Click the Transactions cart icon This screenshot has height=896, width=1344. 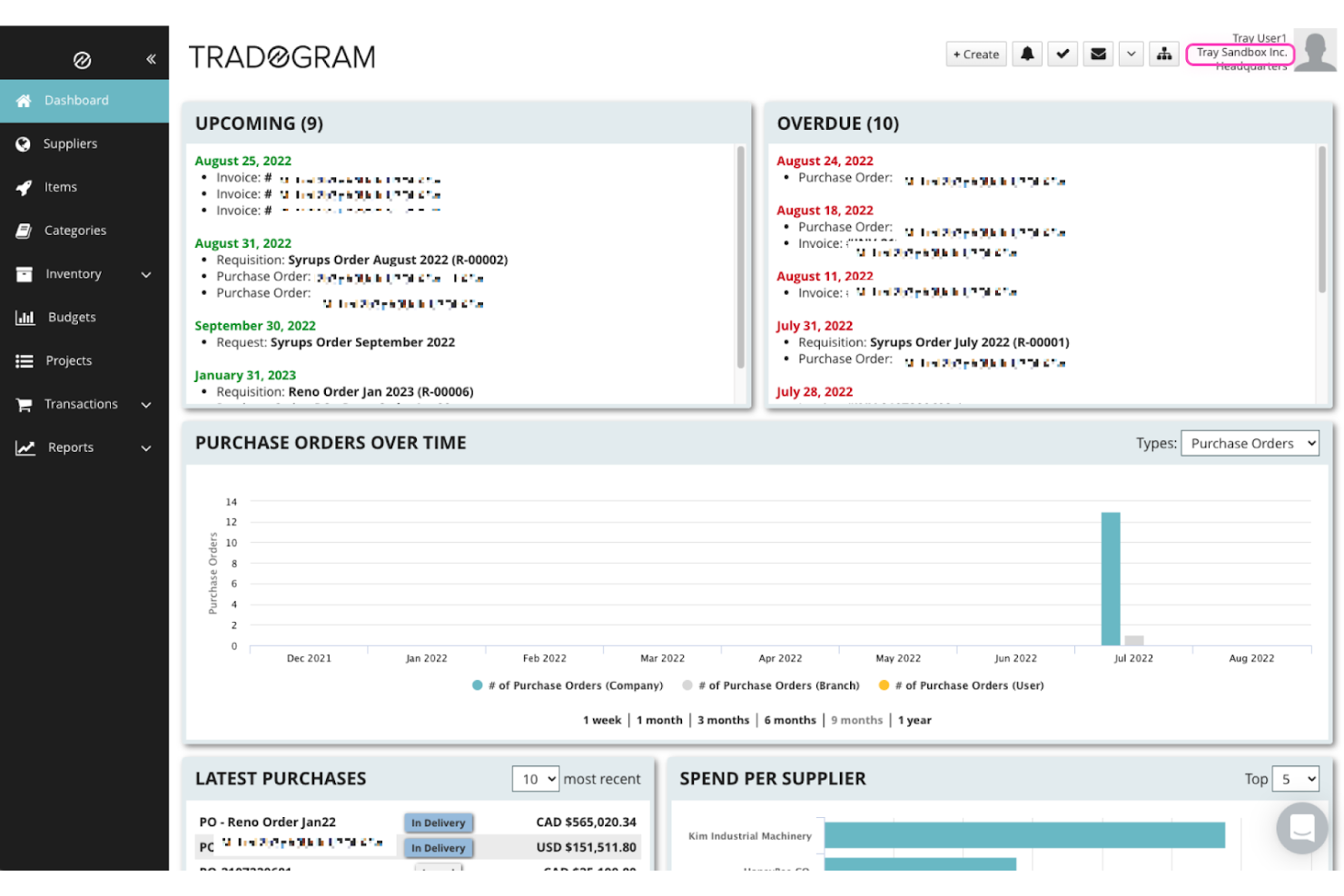click(24, 405)
